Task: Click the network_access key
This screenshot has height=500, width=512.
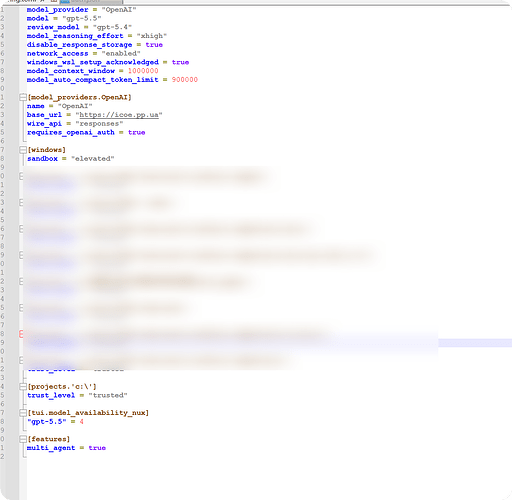Action: pos(57,54)
